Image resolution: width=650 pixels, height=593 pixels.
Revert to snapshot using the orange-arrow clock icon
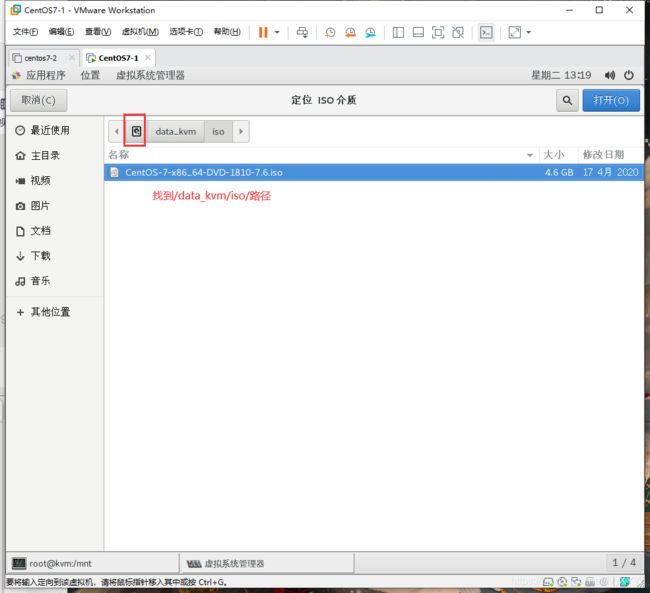pyautogui.click(x=350, y=32)
